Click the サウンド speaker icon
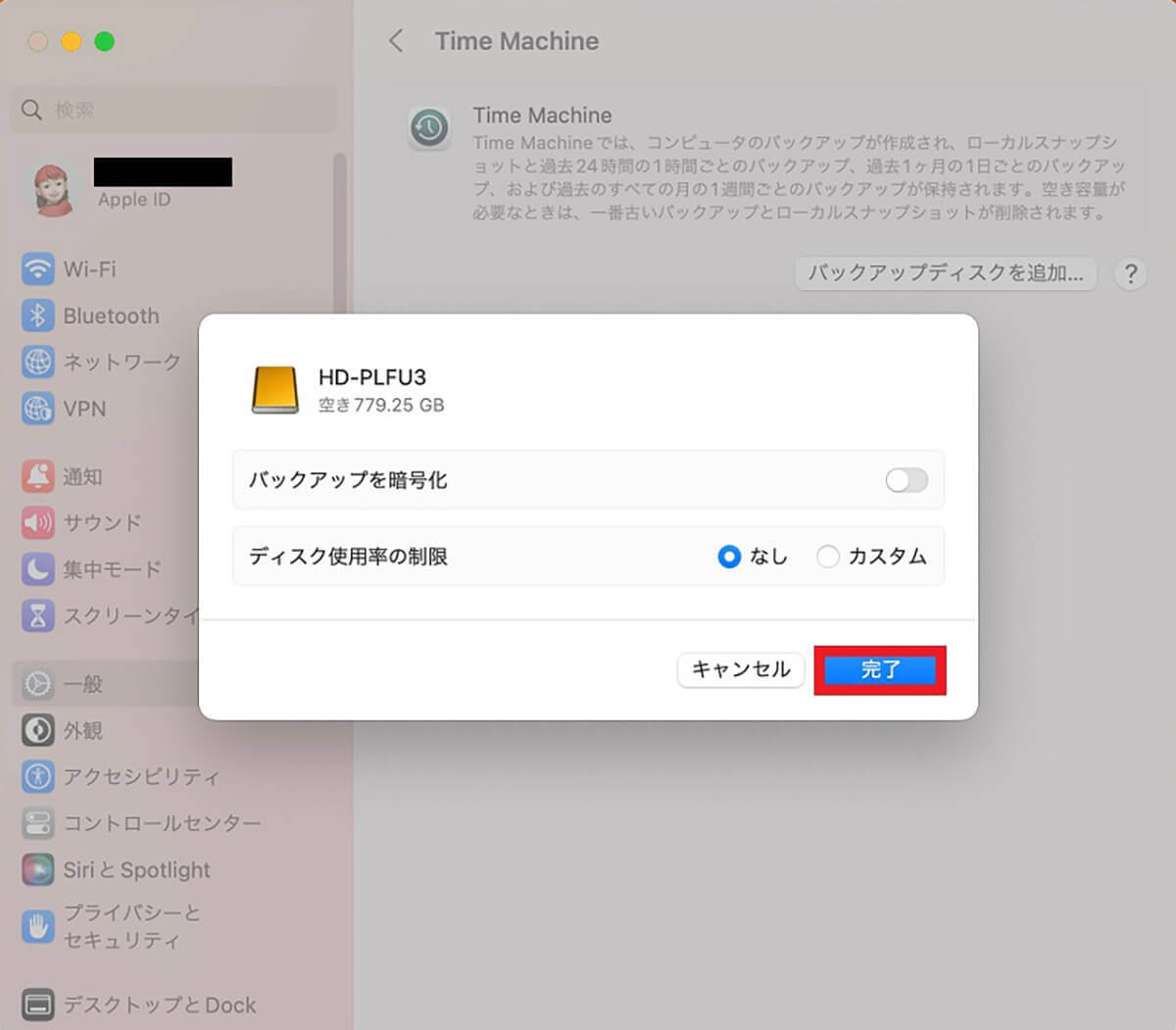 pyautogui.click(x=37, y=522)
